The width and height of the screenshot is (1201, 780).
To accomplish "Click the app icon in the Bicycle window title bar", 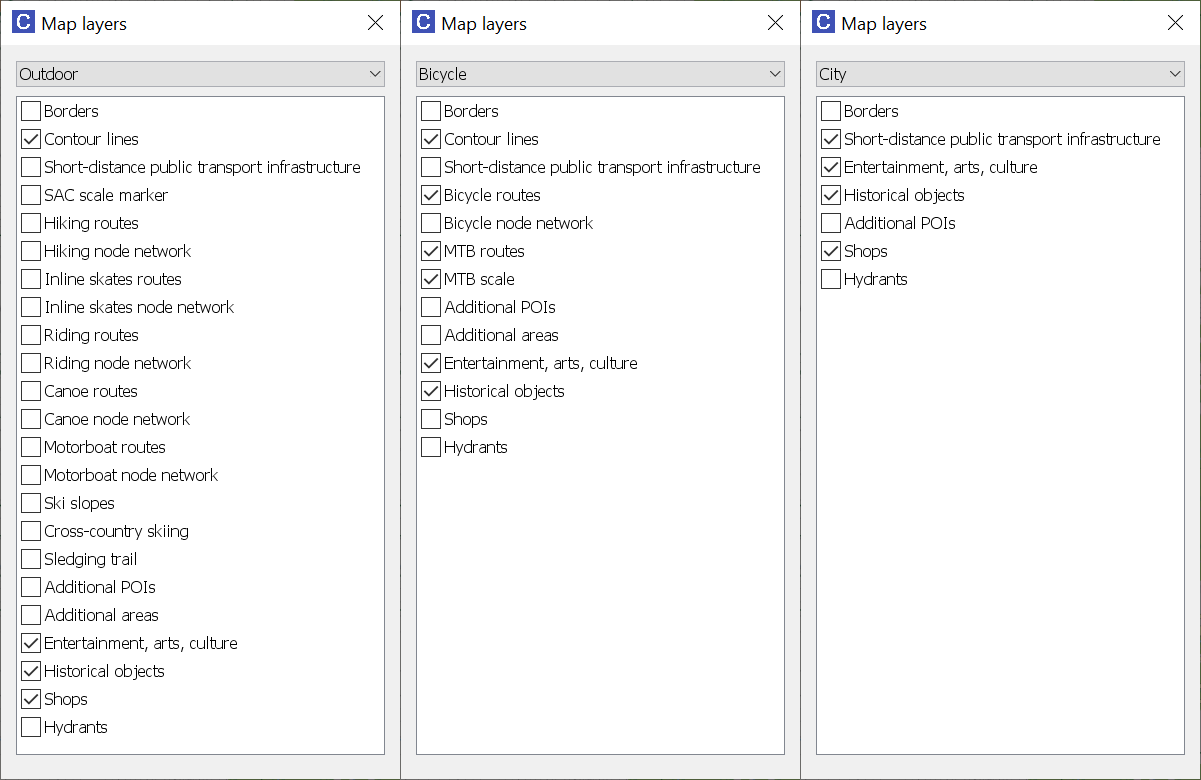I will [x=423, y=23].
